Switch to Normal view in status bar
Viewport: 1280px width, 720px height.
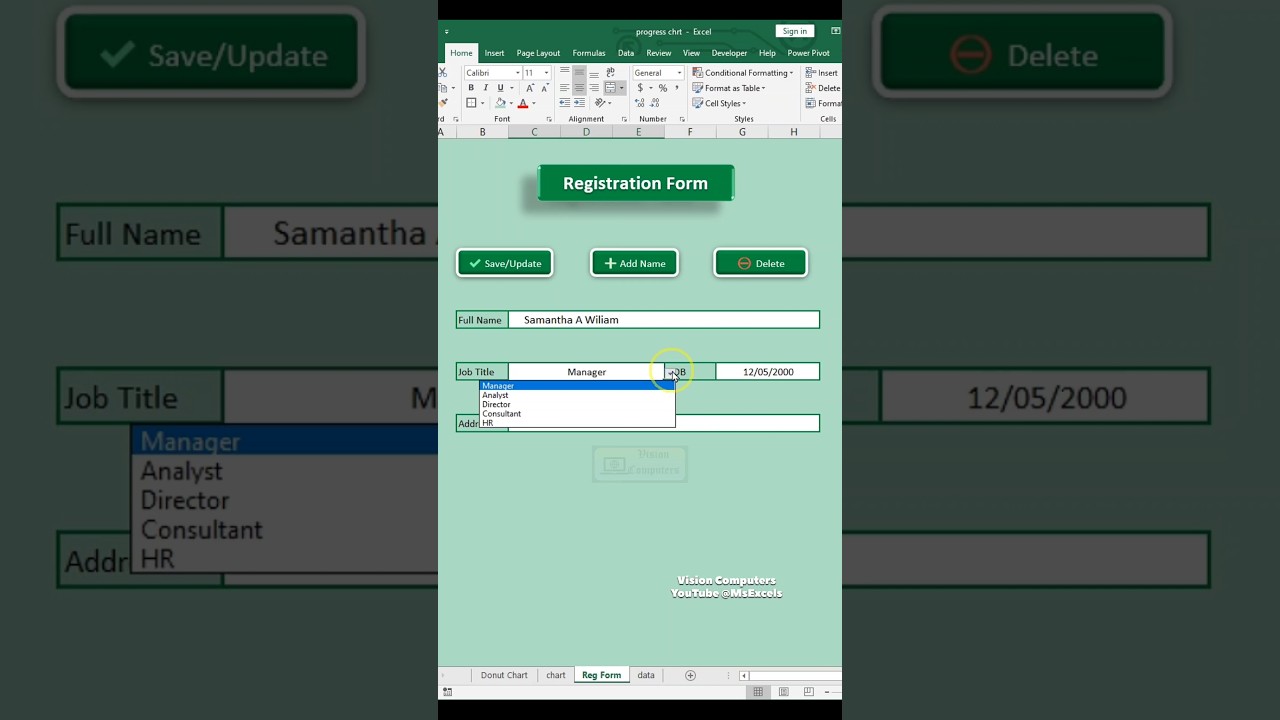tap(758, 691)
